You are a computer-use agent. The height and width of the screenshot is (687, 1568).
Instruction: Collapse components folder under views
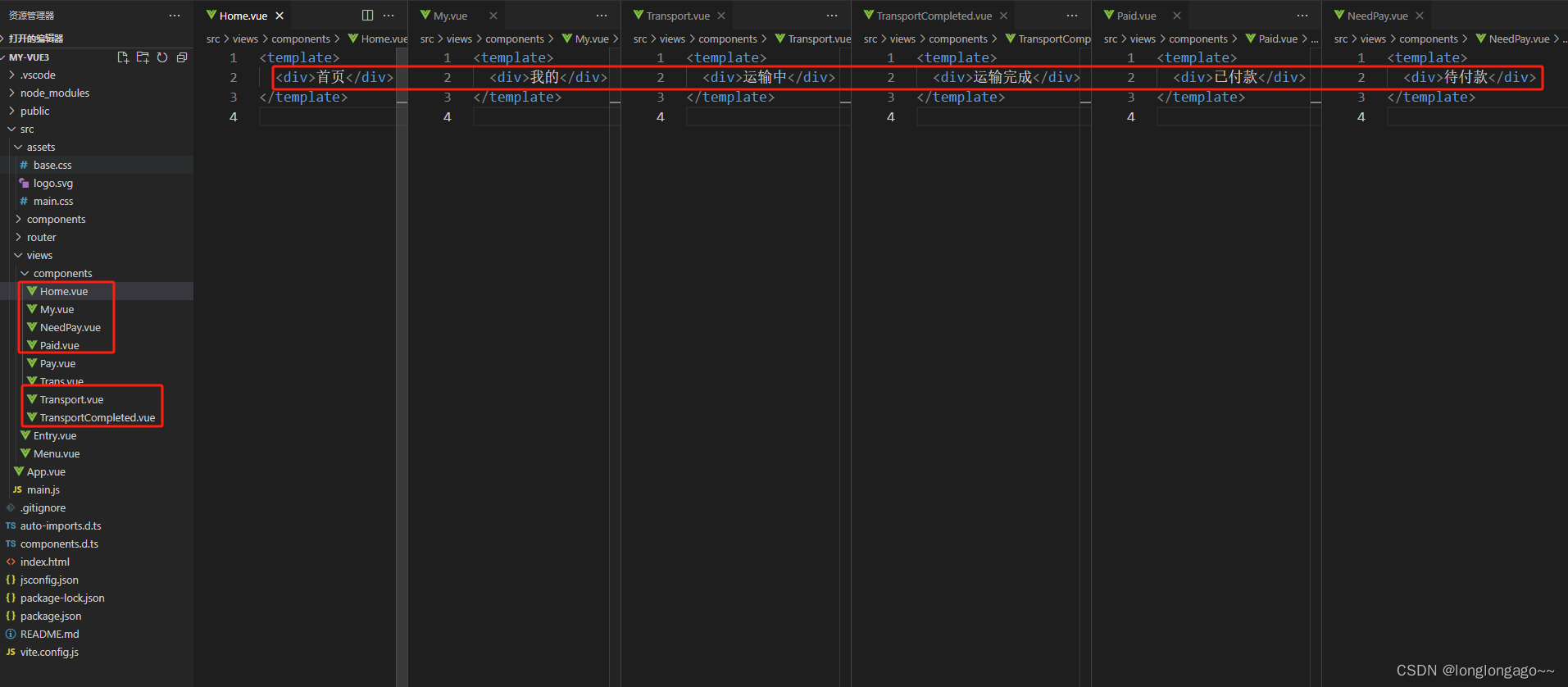tap(97, 273)
